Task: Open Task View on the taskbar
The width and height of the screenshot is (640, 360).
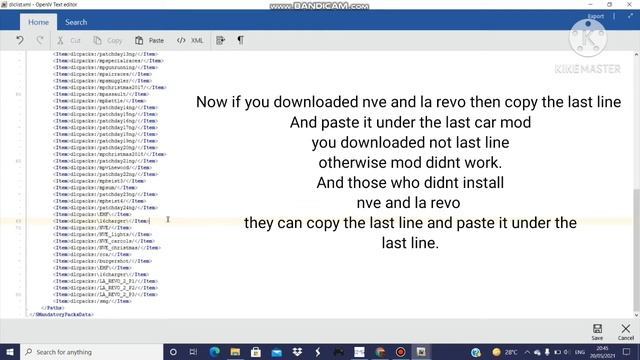Action: click(x=193, y=352)
